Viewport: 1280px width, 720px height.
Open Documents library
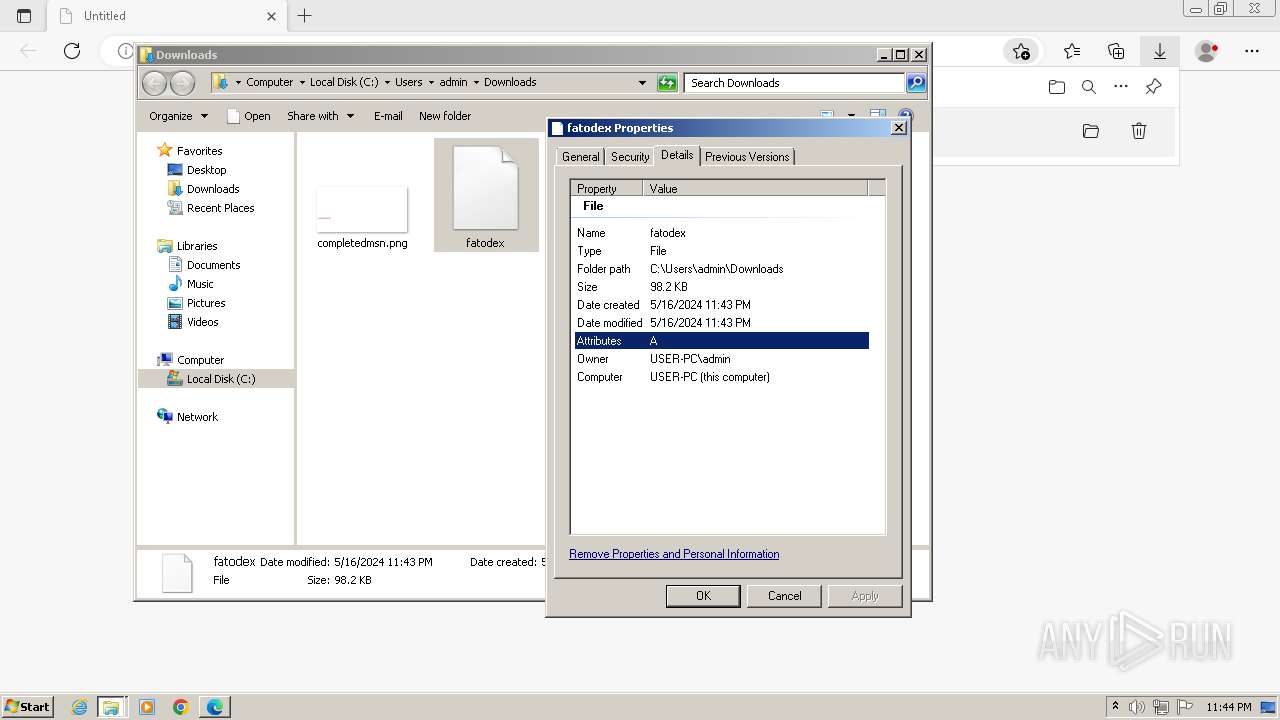pos(213,265)
